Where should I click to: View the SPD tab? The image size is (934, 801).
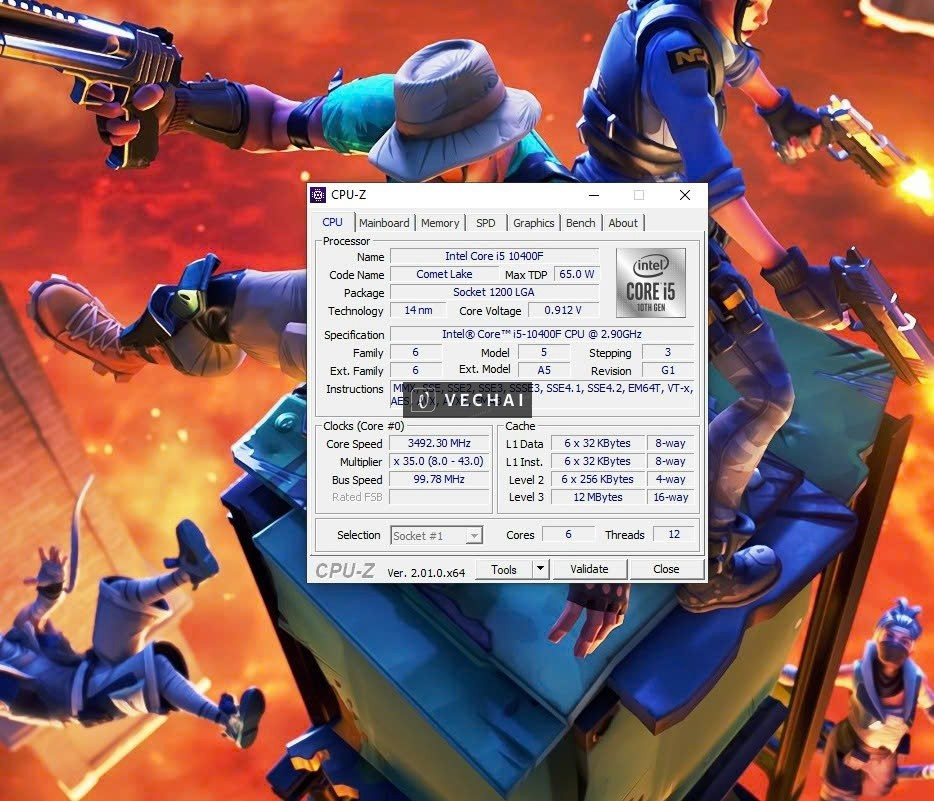click(x=486, y=222)
